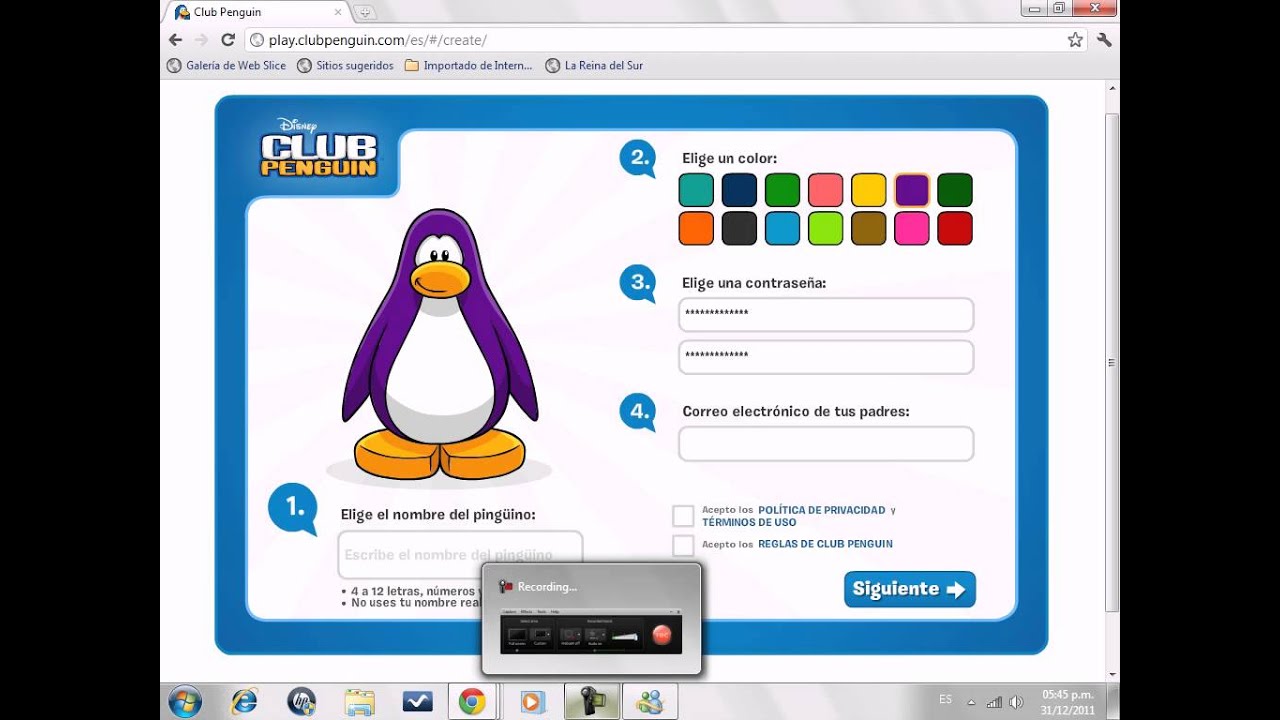Open the Galería de Web Slice bookmark
This screenshot has width=1280, height=720.
pos(226,65)
